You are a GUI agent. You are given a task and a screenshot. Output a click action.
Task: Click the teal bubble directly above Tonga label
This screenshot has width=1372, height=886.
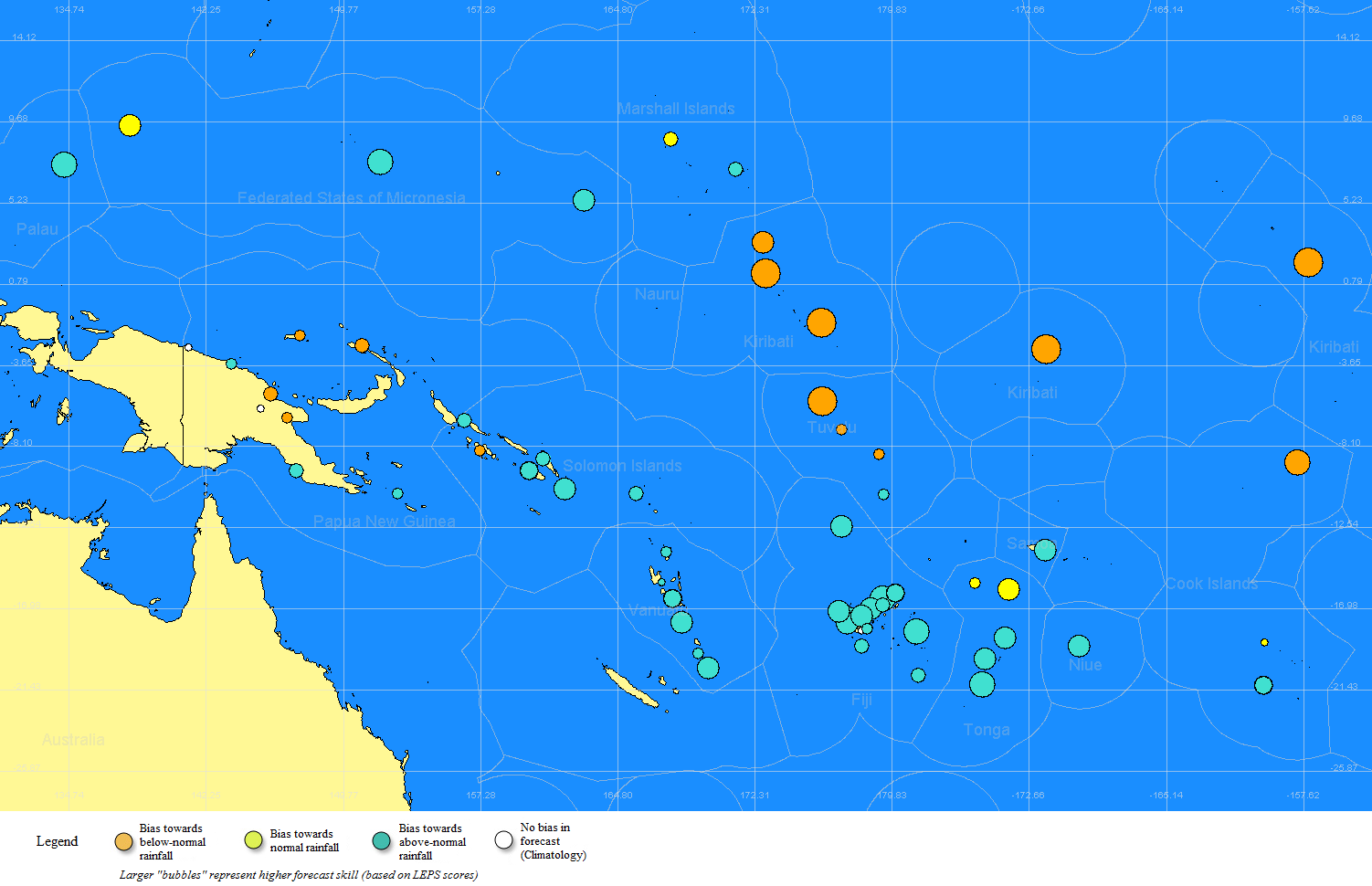click(x=982, y=684)
